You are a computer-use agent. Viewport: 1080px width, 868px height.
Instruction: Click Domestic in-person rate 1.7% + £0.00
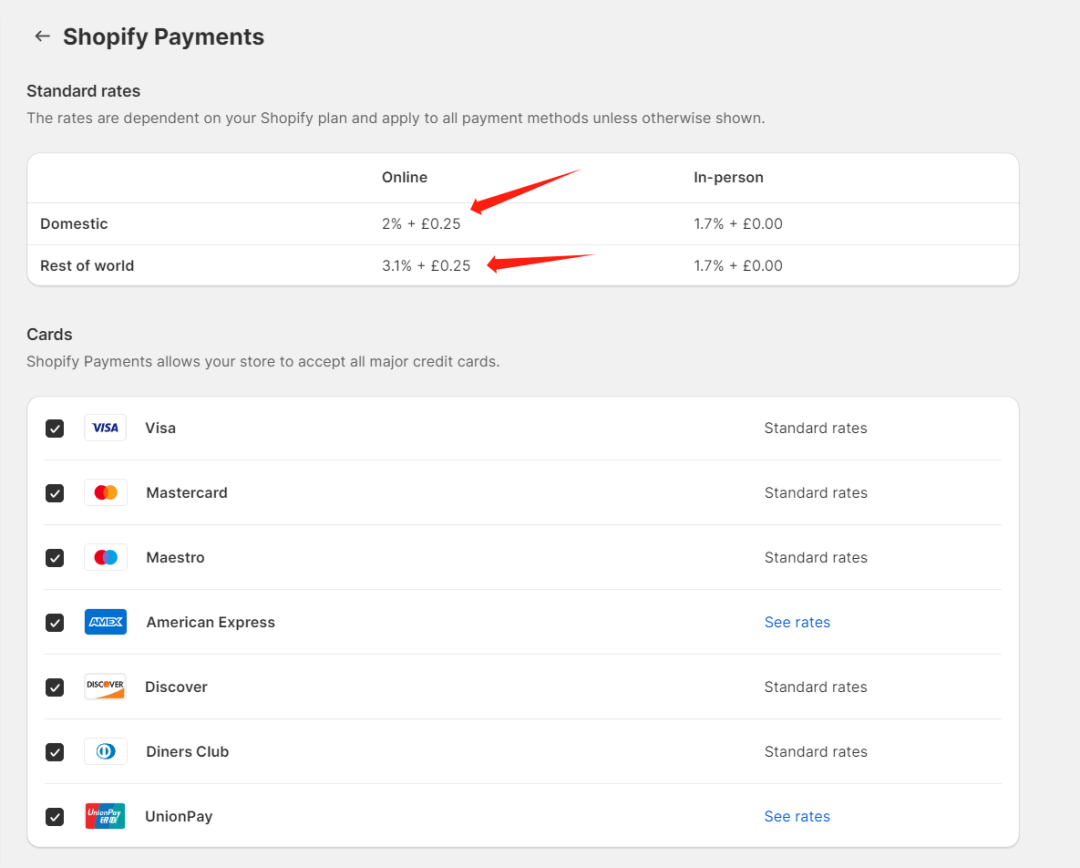[738, 224]
